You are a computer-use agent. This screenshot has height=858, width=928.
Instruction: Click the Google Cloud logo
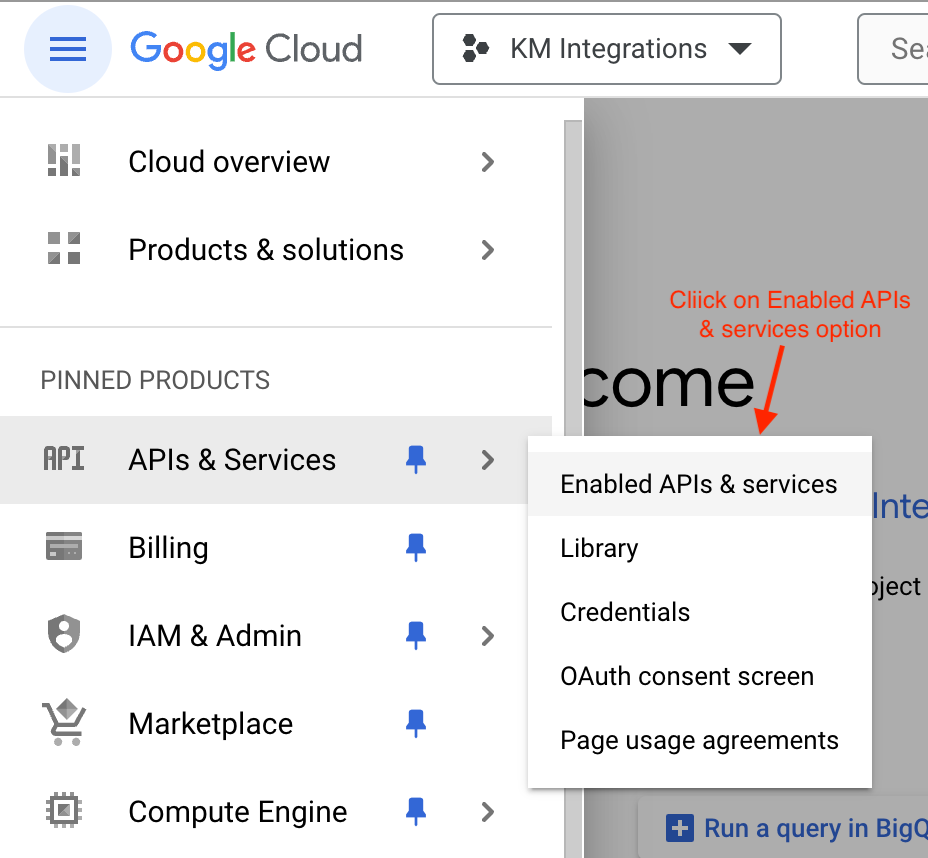click(246, 50)
